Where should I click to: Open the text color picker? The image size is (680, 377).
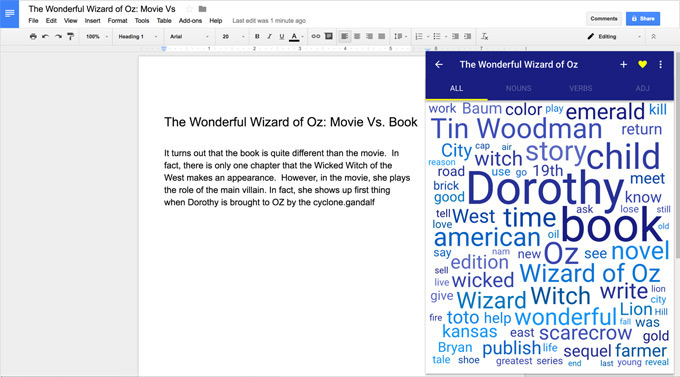(294, 36)
